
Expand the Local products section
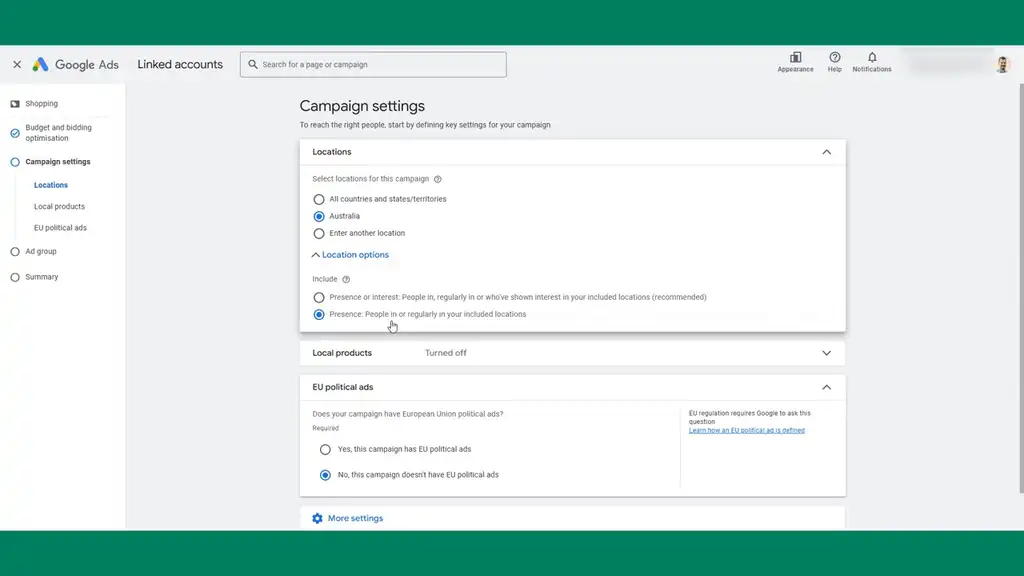coord(826,353)
